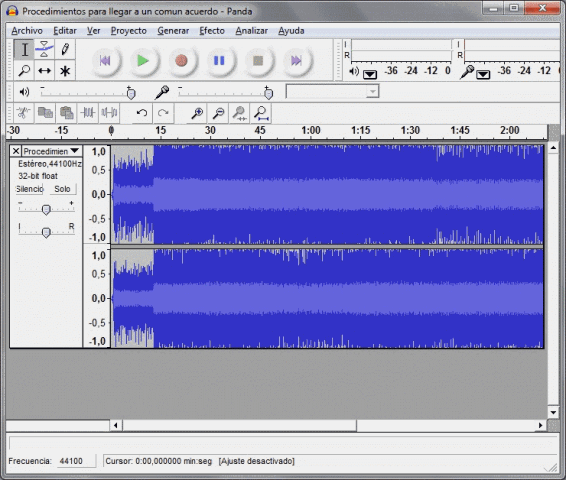
Task: Click the '32-bit float' label
Action: (38, 176)
